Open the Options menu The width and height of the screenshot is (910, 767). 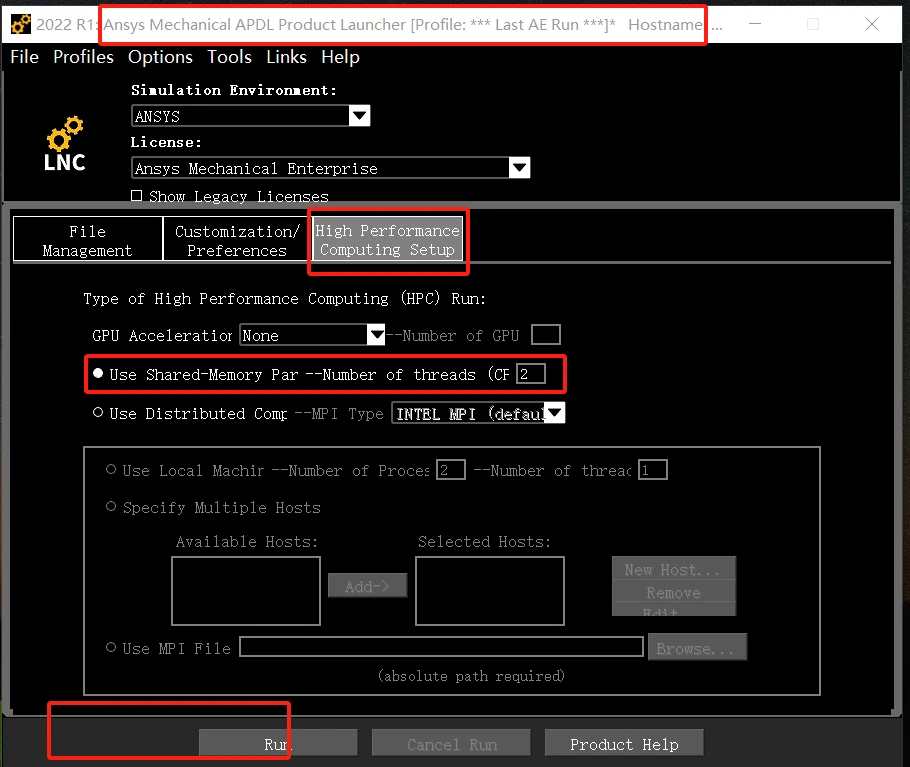(160, 57)
